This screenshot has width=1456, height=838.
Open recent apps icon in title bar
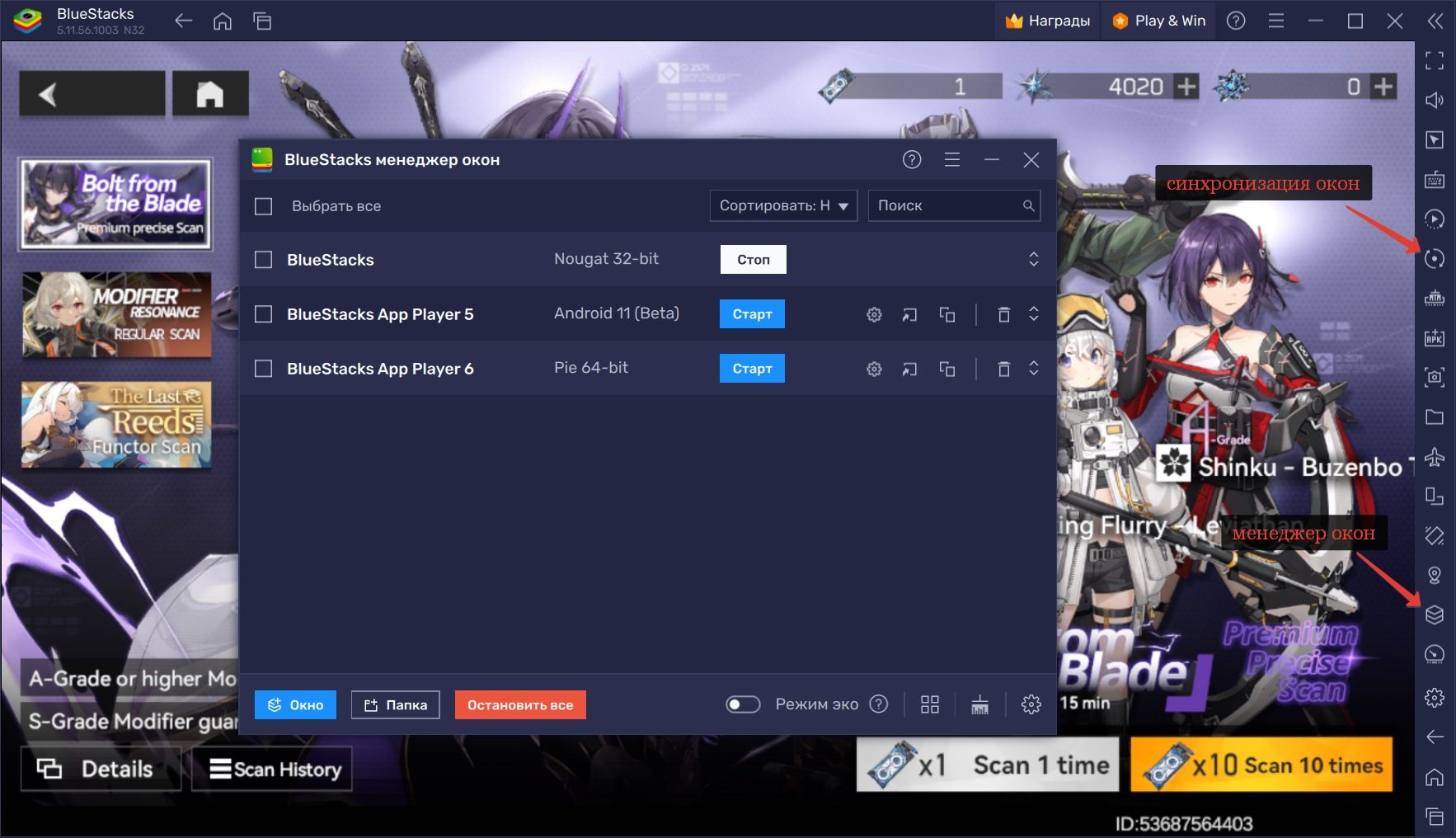(262, 21)
